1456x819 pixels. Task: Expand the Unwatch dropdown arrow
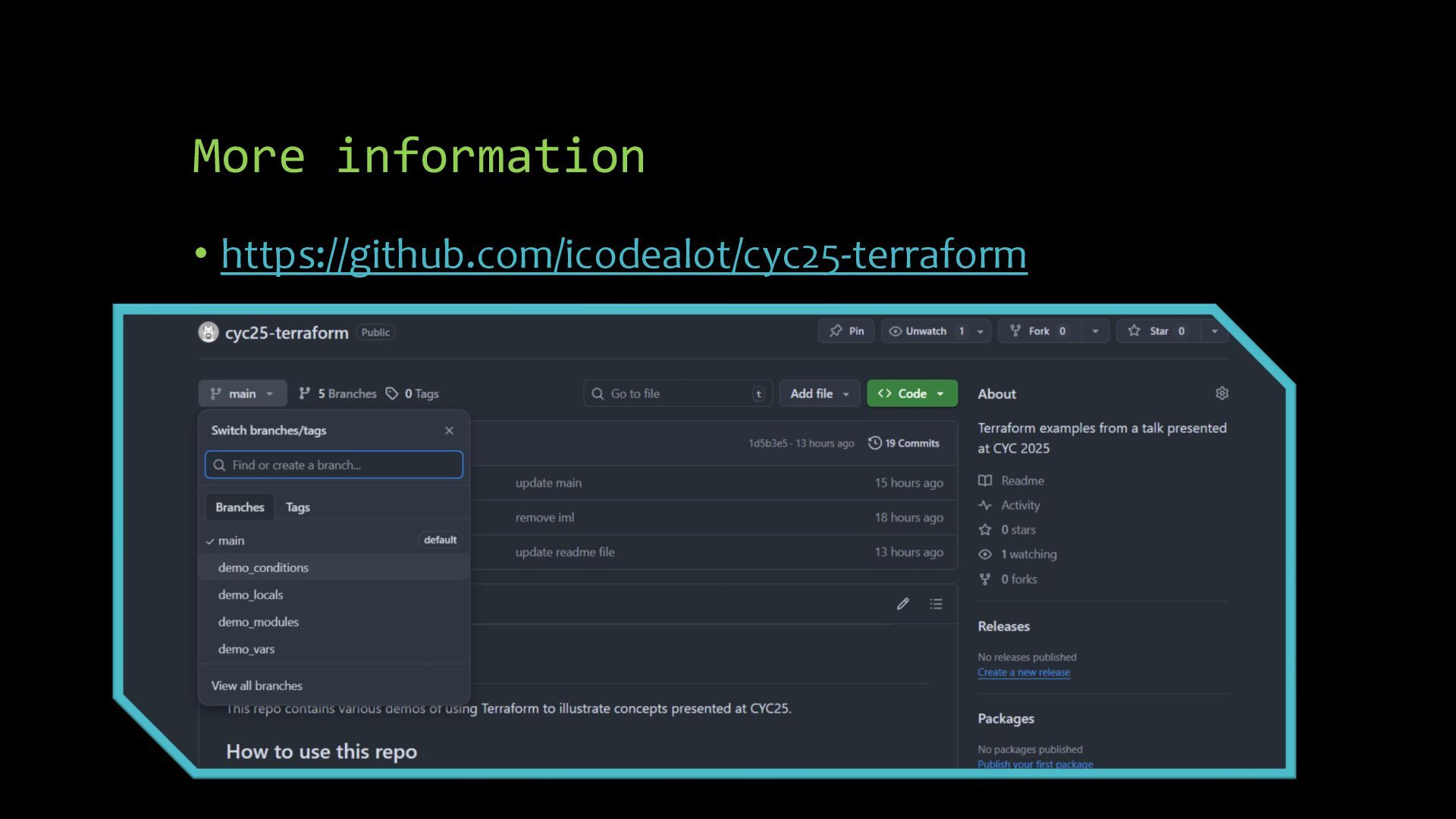980,331
